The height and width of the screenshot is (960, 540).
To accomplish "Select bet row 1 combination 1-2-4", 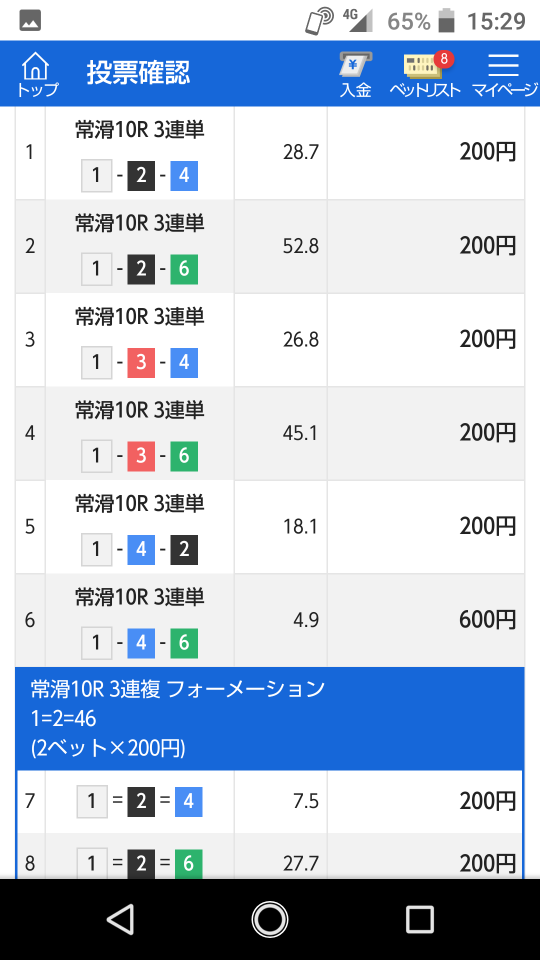I will coord(140,176).
